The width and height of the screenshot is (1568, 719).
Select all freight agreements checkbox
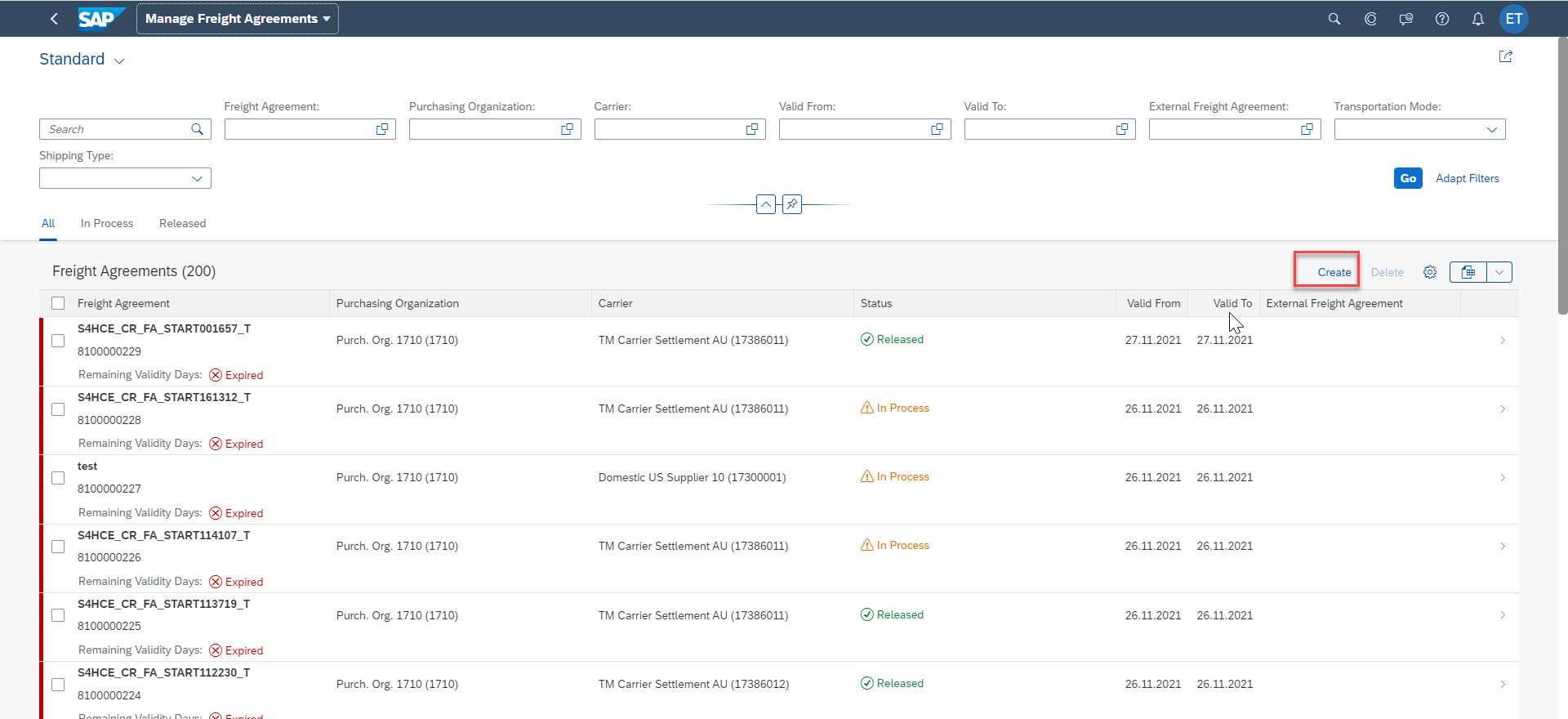point(58,303)
